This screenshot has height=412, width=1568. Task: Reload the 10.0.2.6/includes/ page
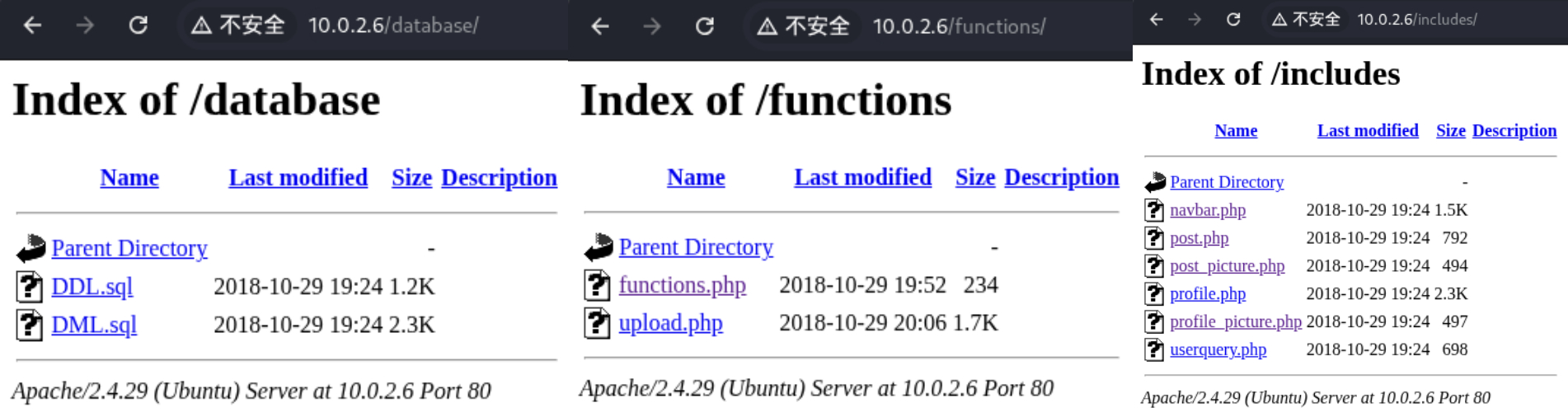pos(1233,20)
